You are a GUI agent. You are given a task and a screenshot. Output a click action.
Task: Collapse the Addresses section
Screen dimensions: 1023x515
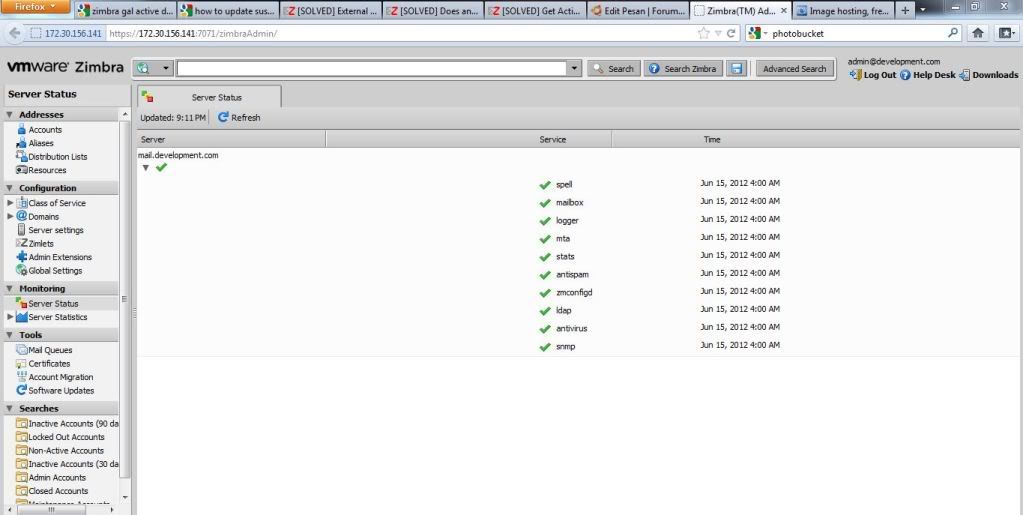point(10,115)
